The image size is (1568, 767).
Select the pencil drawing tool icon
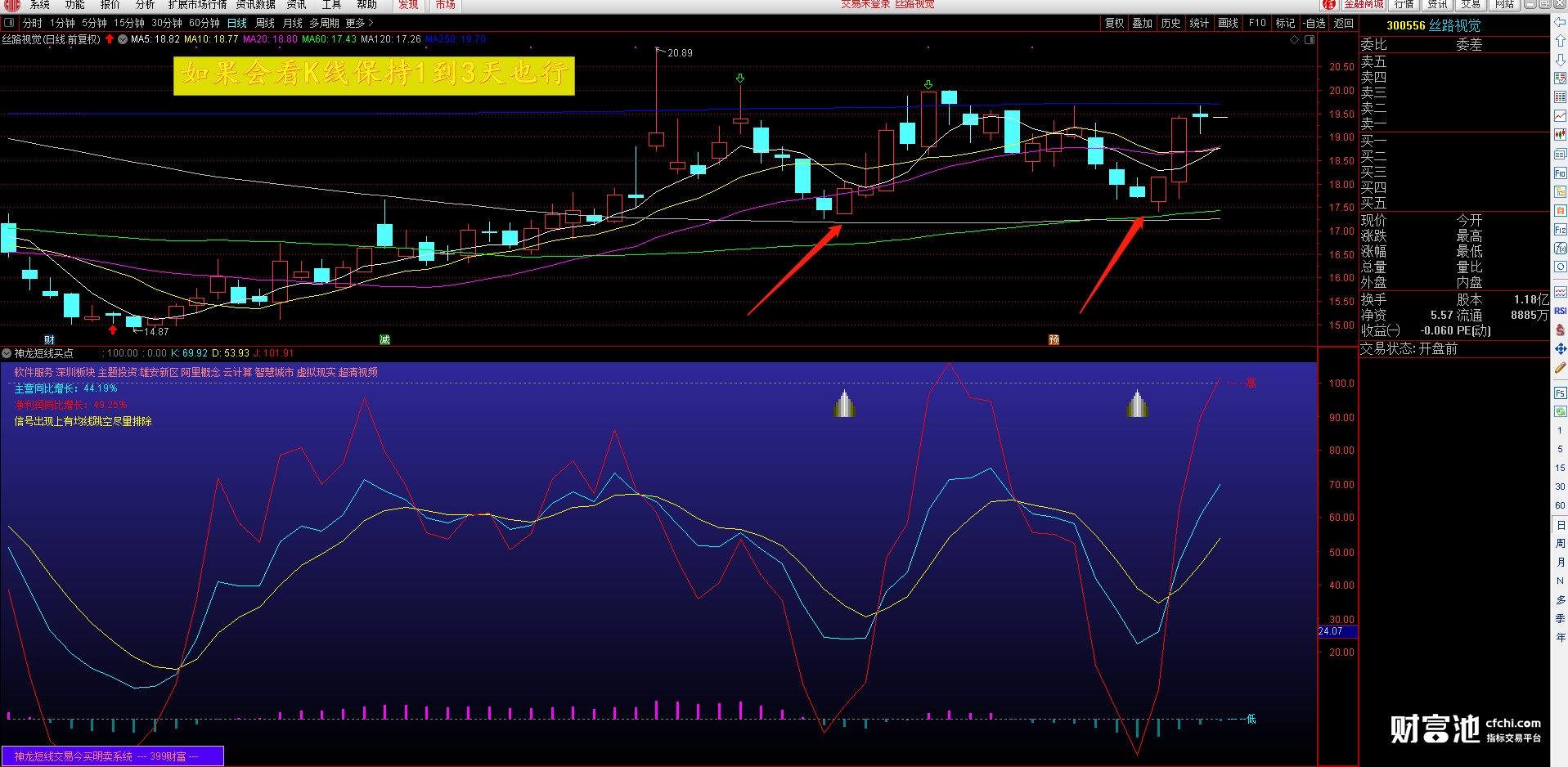point(1560,368)
